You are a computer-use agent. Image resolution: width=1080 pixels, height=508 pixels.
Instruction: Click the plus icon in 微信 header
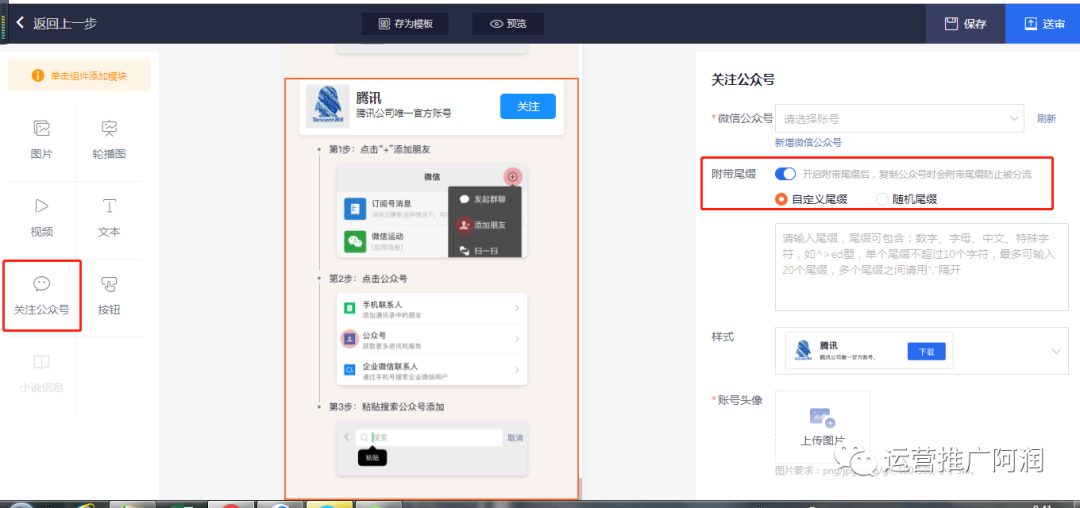click(x=512, y=177)
